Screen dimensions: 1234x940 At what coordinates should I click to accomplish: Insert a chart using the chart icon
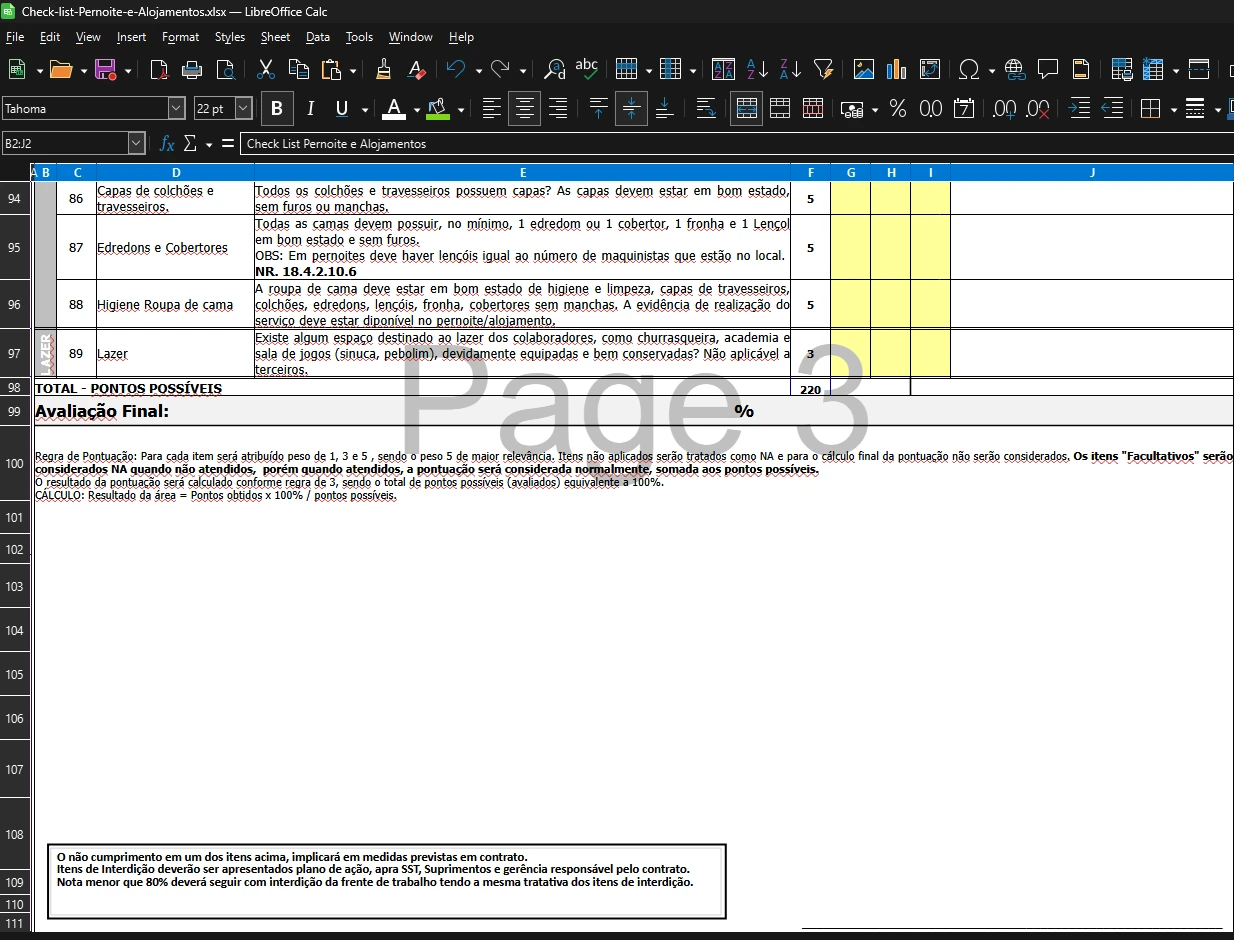coord(897,69)
